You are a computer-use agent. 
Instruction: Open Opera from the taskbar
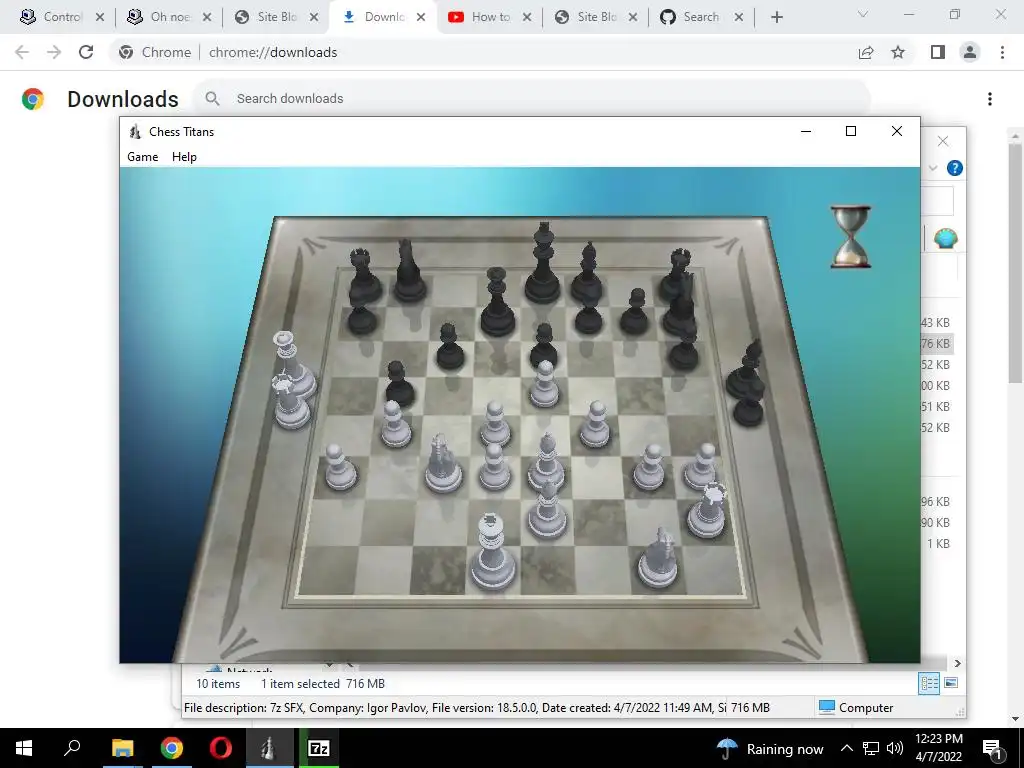pyautogui.click(x=221, y=748)
